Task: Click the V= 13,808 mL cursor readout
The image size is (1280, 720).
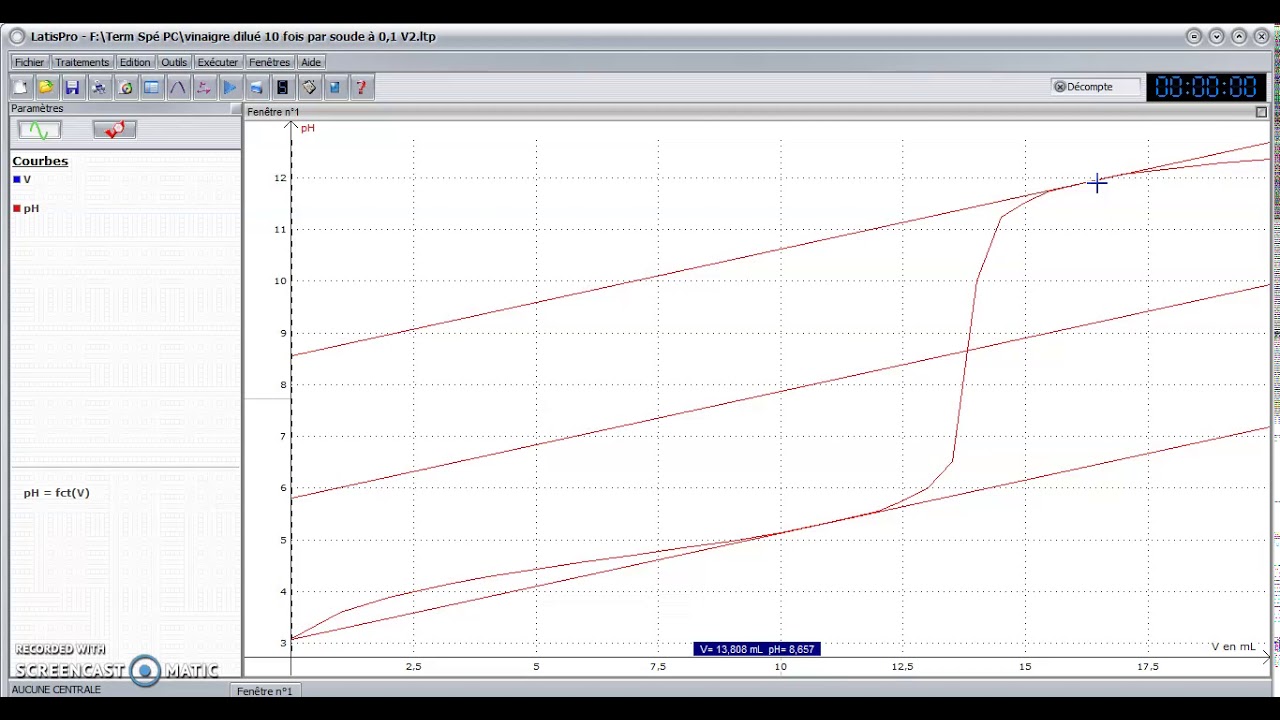Action: pos(757,649)
